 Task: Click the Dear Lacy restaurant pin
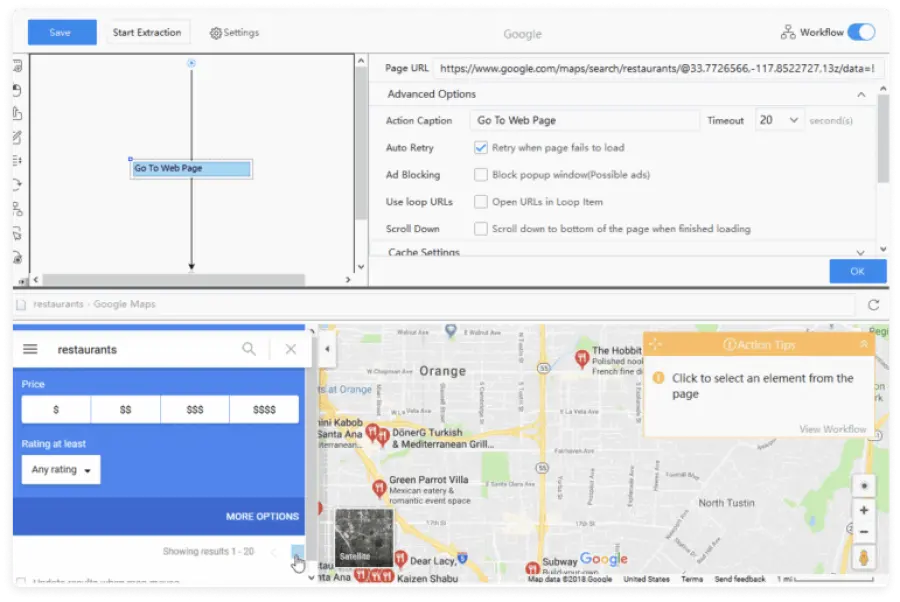point(401,558)
